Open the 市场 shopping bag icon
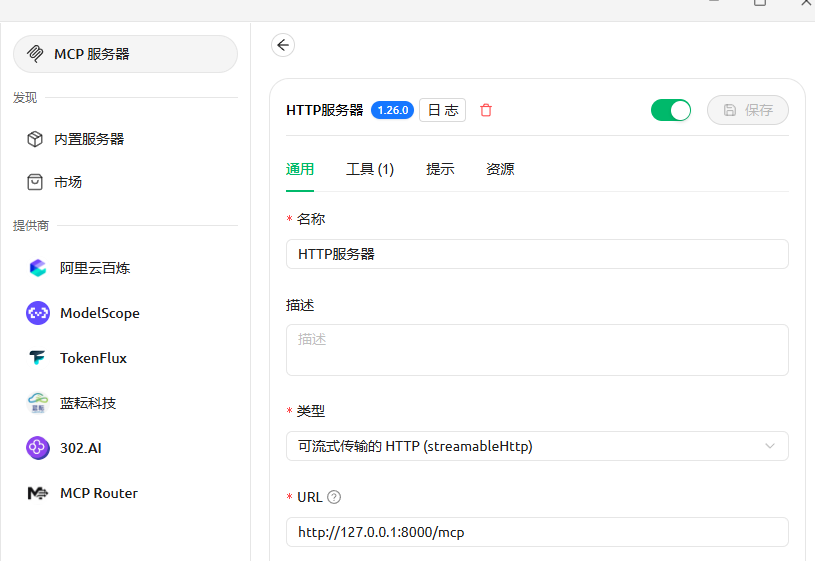This screenshot has width=815, height=561. click(35, 182)
